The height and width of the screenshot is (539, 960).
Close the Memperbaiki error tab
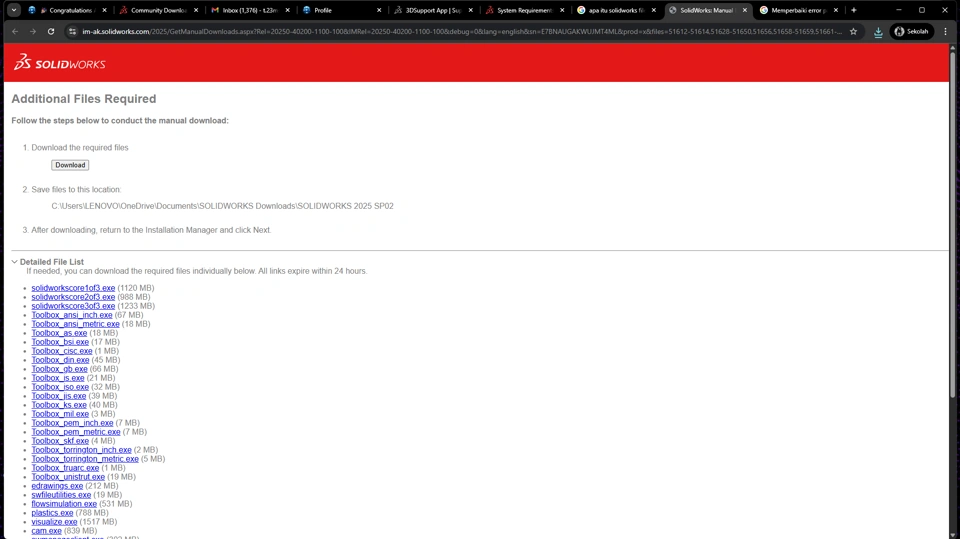tap(836, 10)
